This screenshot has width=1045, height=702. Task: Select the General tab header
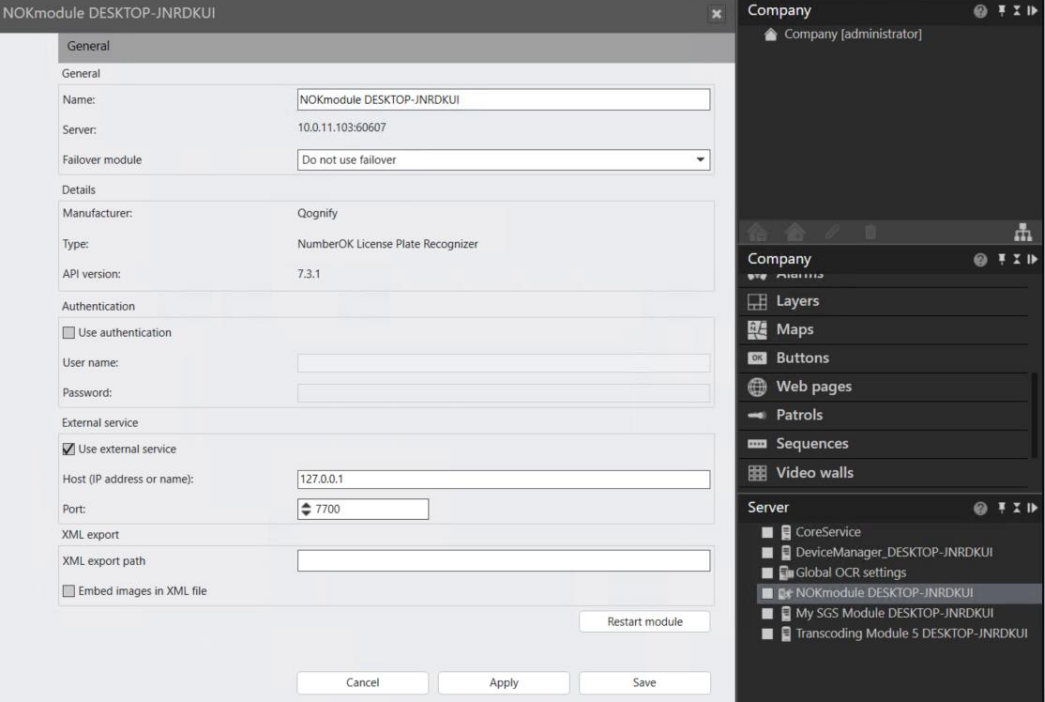pos(88,46)
